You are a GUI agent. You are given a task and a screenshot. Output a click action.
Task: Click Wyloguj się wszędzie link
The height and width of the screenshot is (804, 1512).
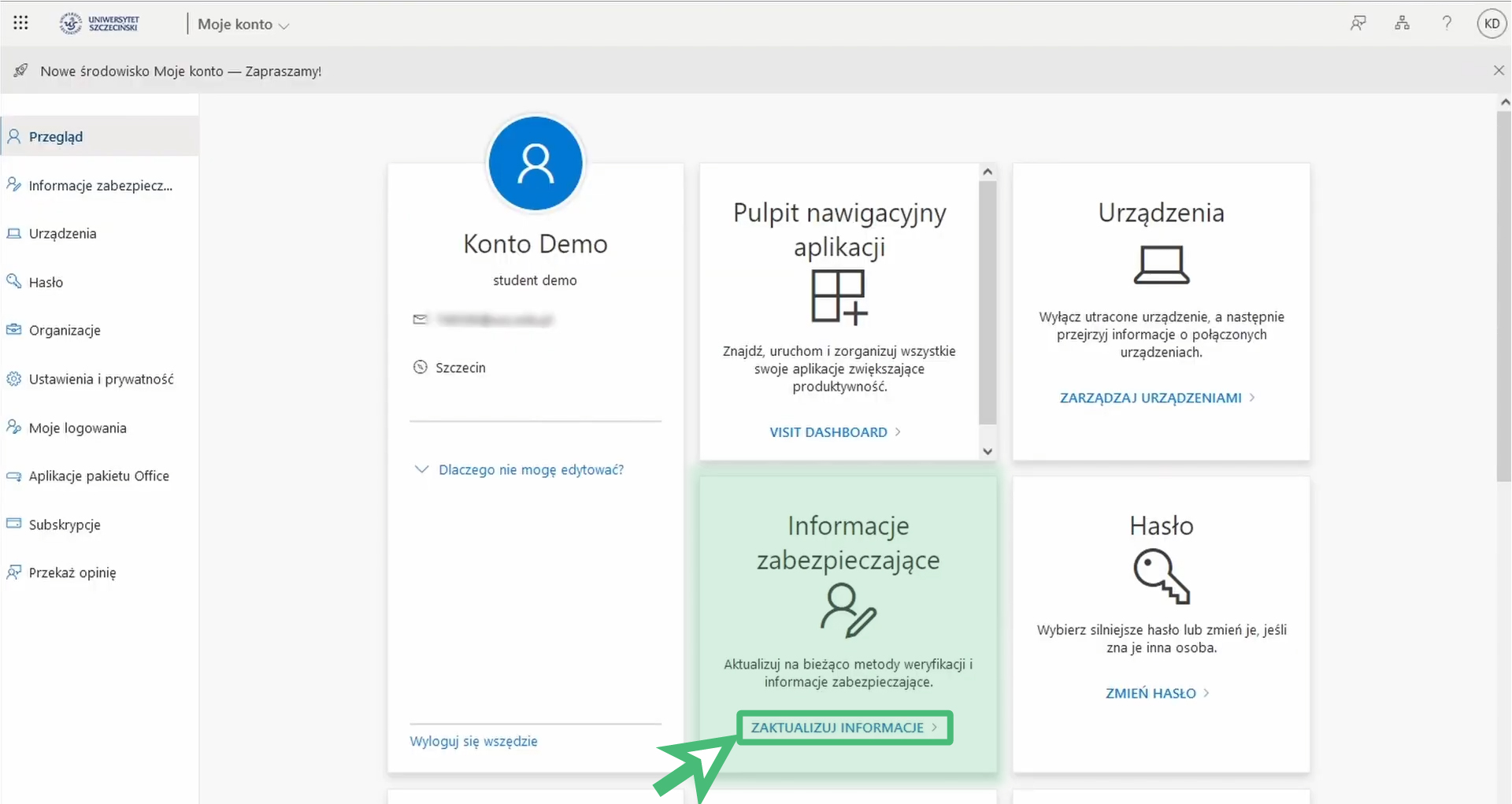pos(473,742)
